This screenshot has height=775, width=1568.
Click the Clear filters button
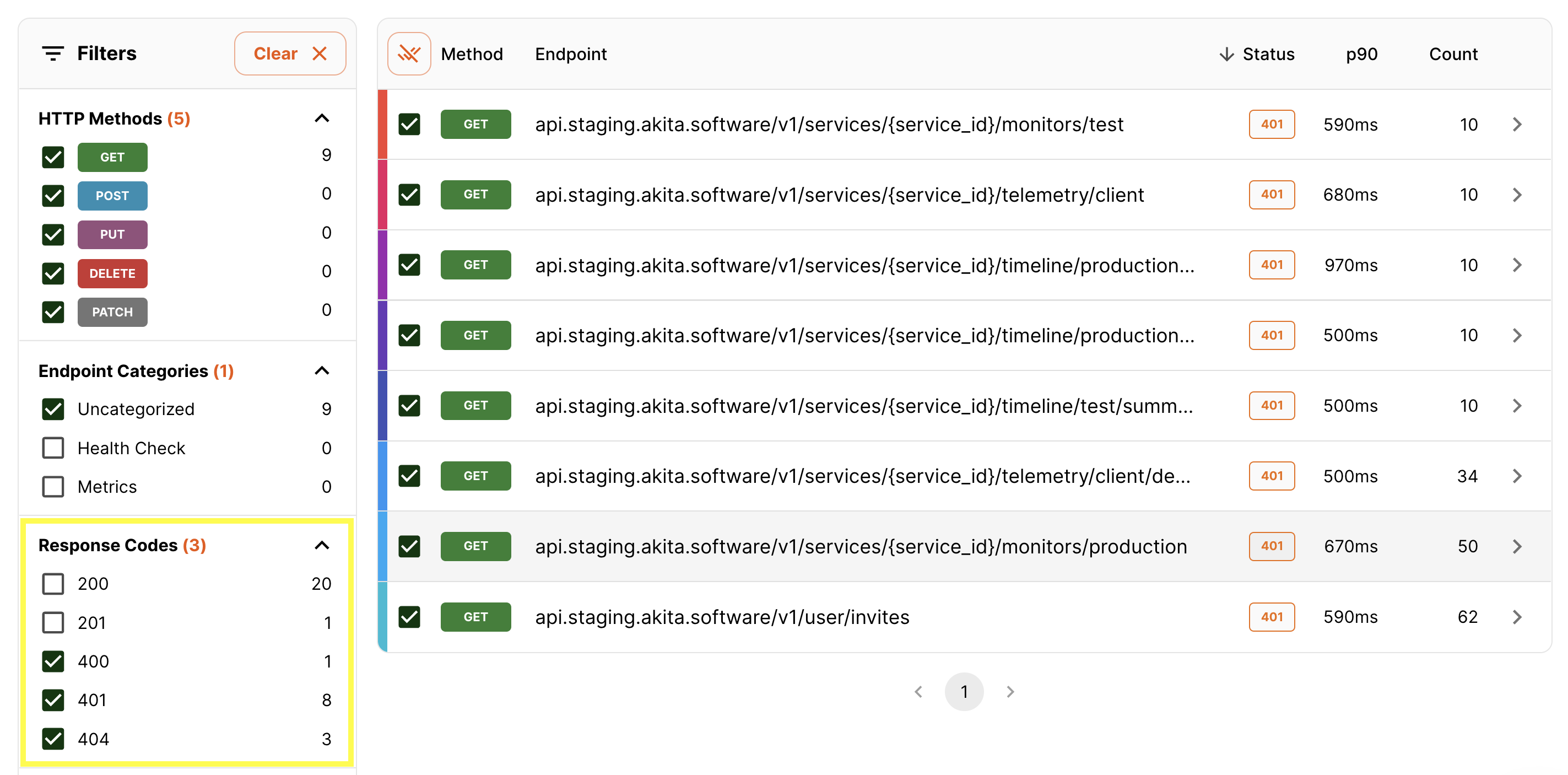pos(290,53)
